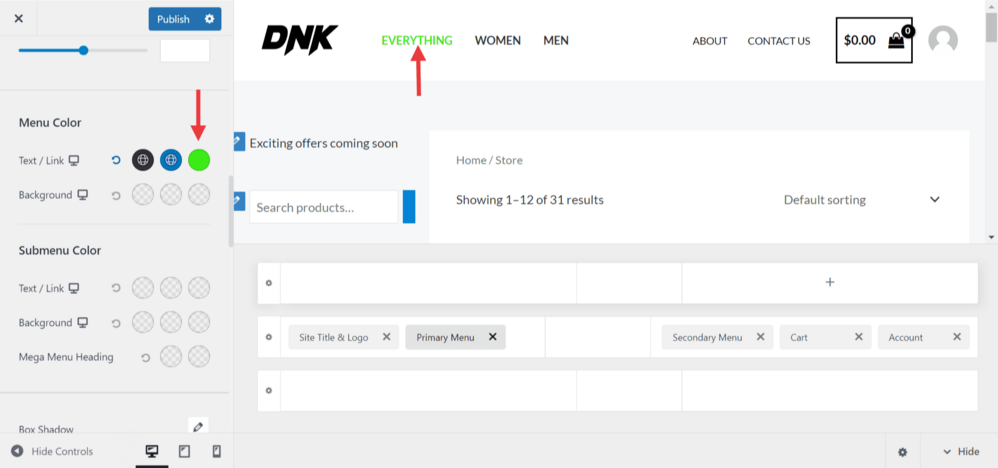Viewport: 998px width, 468px height.
Task: Switch to desktop preview mode
Action: coord(152,452)
